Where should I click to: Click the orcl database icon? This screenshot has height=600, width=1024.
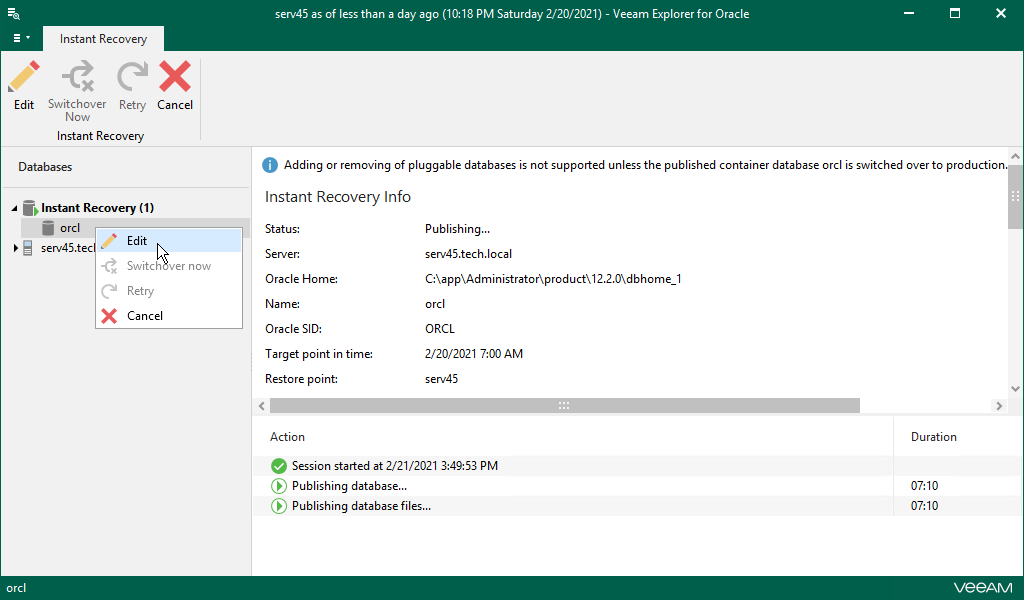click(48, 228)
